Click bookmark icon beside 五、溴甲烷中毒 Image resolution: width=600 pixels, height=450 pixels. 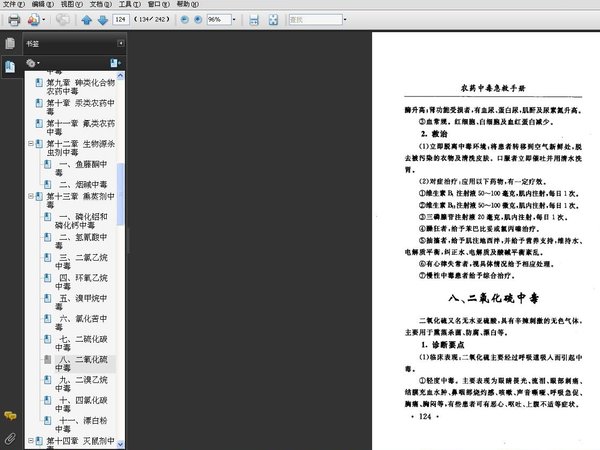[47, 298]
